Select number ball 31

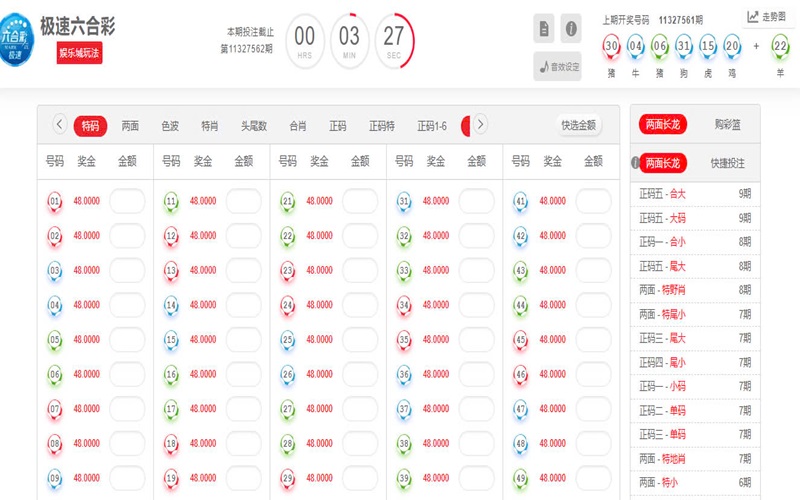pyautogui.click(x=404, y=202)
